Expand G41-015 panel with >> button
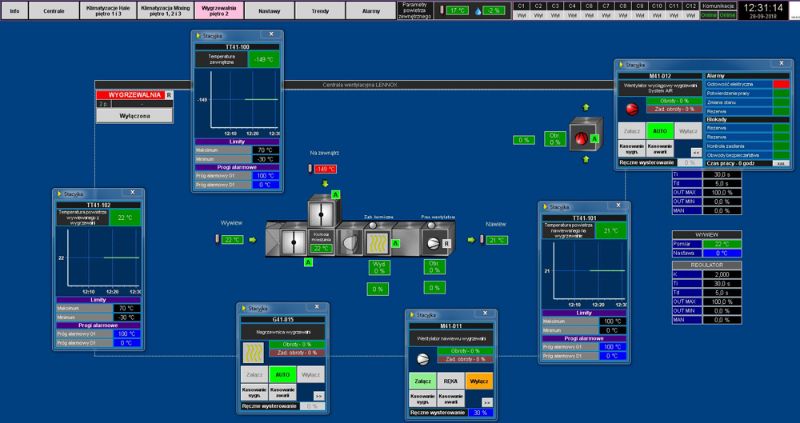800x423 pixels. tap(318, 394)
